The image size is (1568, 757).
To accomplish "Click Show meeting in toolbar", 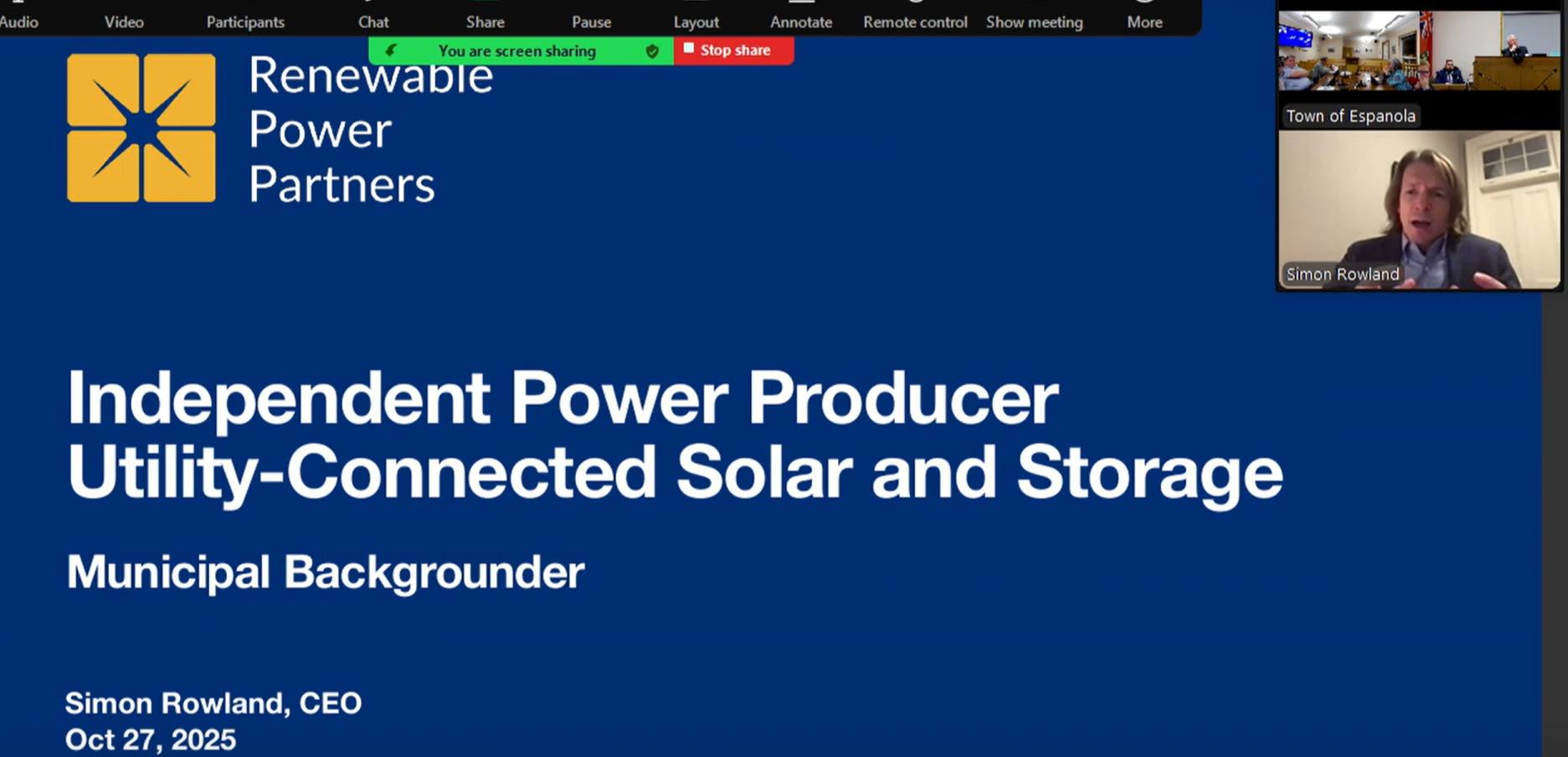I will (1034, 21).
